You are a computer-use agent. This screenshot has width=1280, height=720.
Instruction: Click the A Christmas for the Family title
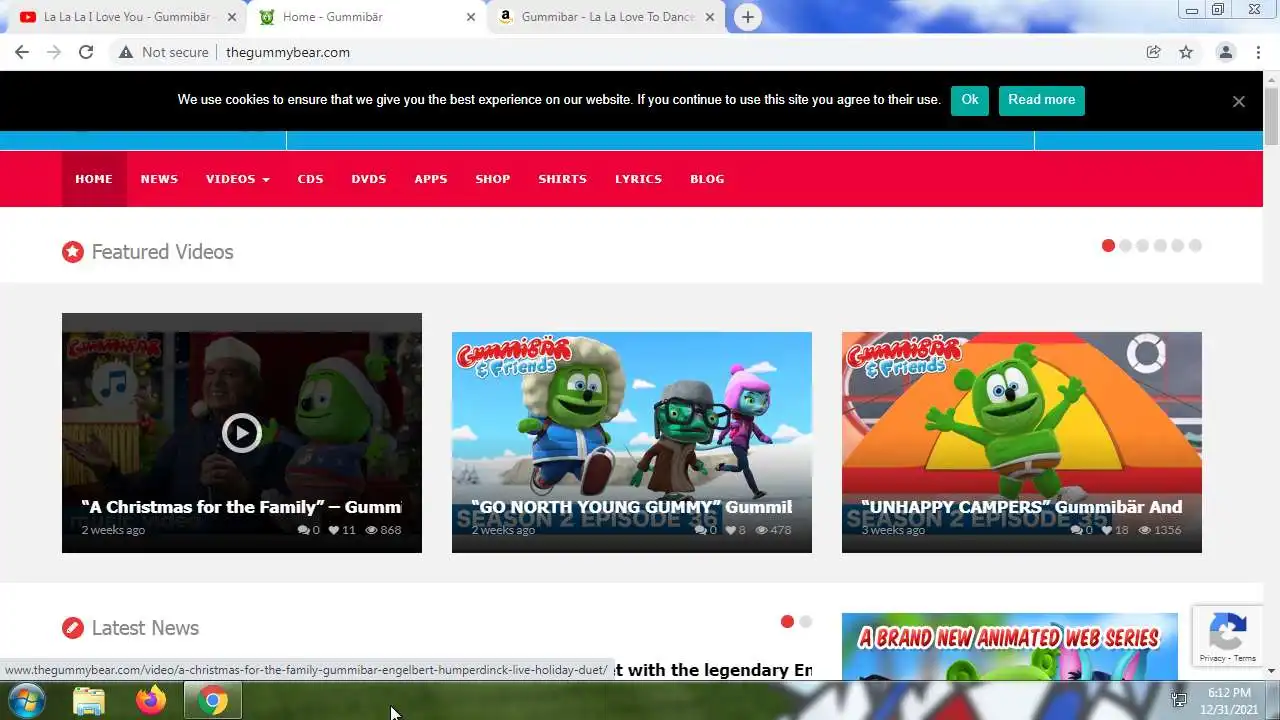241,507
